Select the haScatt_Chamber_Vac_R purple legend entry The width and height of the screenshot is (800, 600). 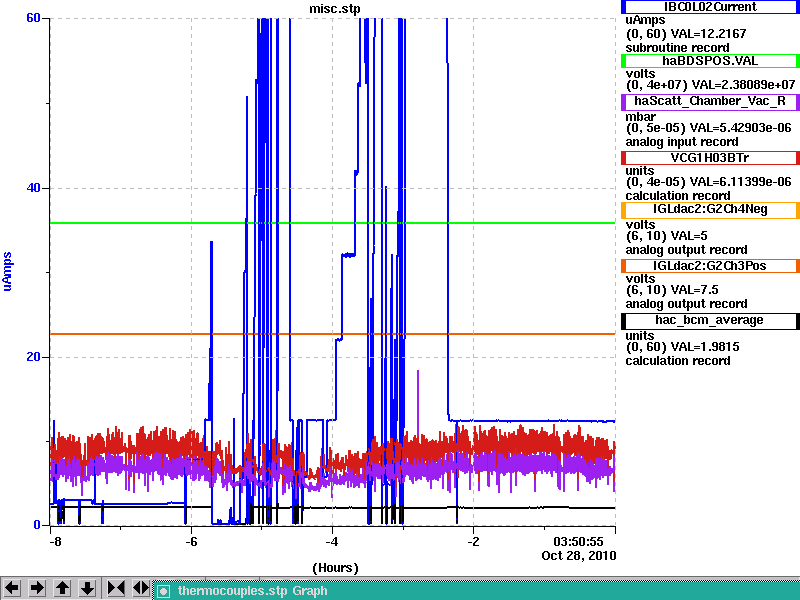[x=710, y=101]
